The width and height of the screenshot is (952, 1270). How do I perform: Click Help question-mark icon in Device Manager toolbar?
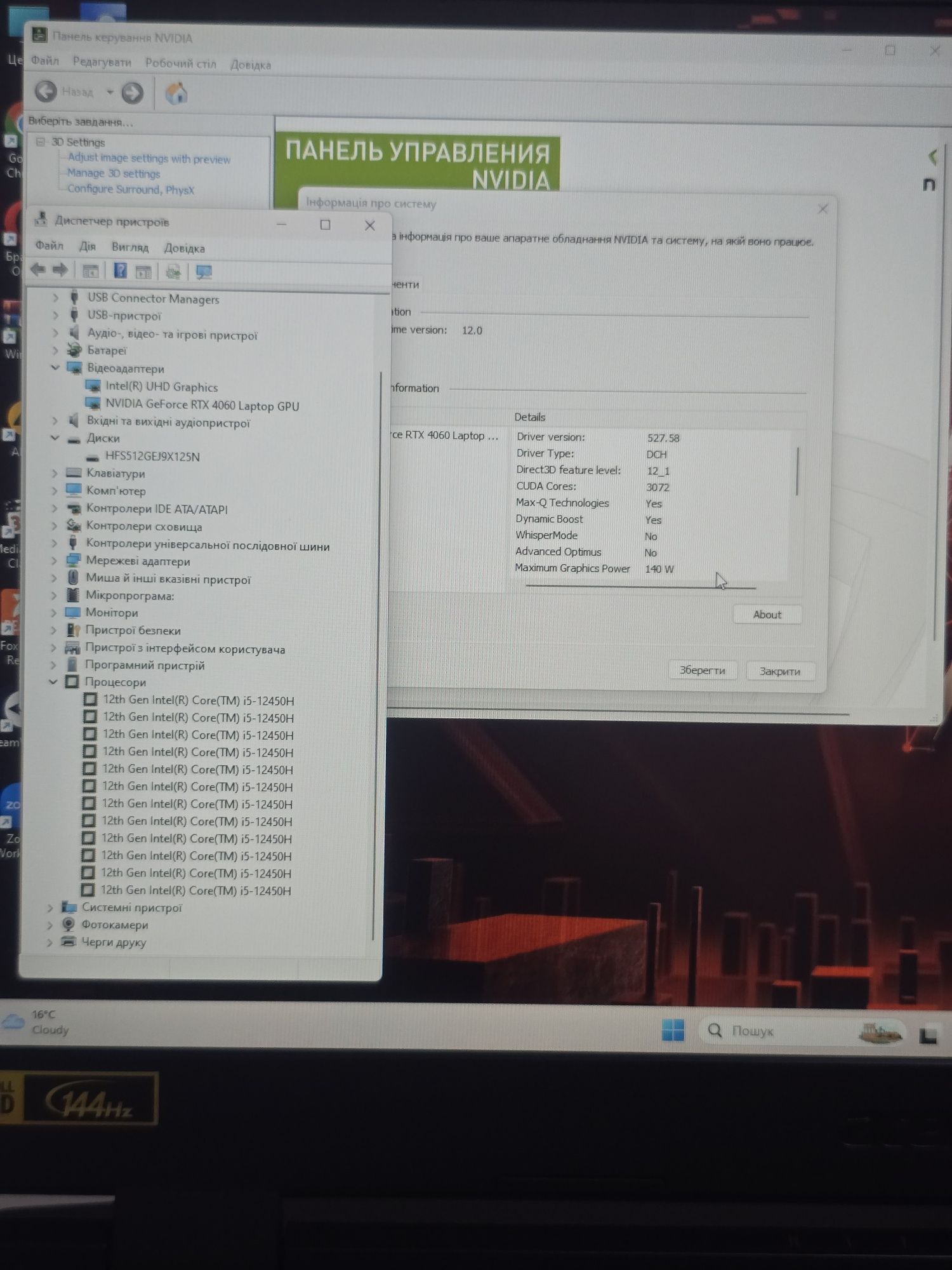tap(120, 271)
